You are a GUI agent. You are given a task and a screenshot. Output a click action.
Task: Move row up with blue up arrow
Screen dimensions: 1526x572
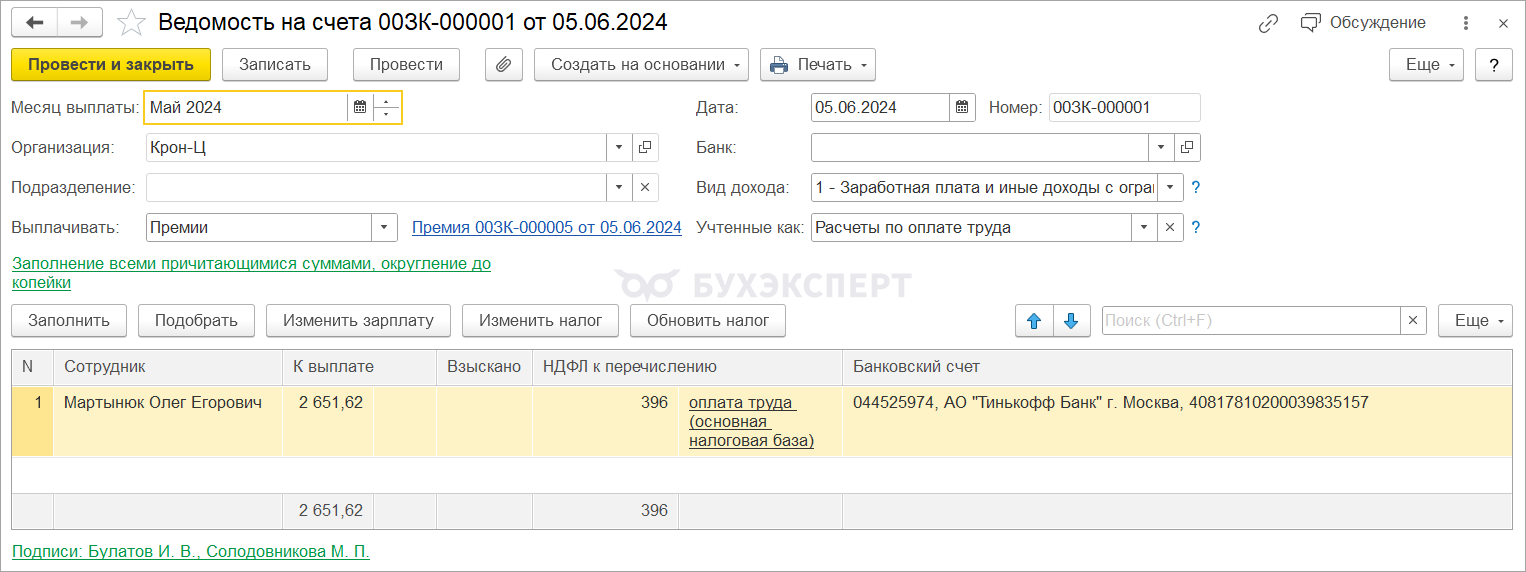[x=1034, y=321]
